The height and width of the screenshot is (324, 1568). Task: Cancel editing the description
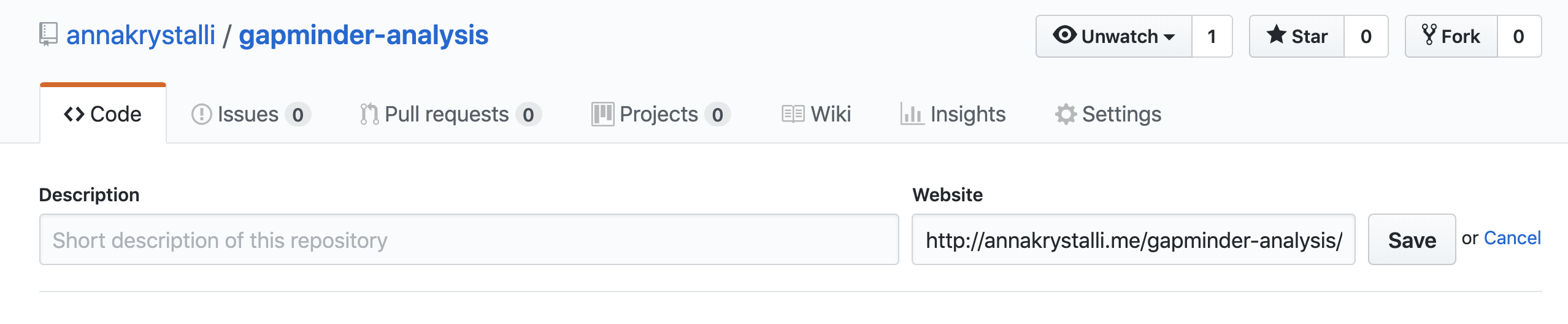click(1512, 238)
